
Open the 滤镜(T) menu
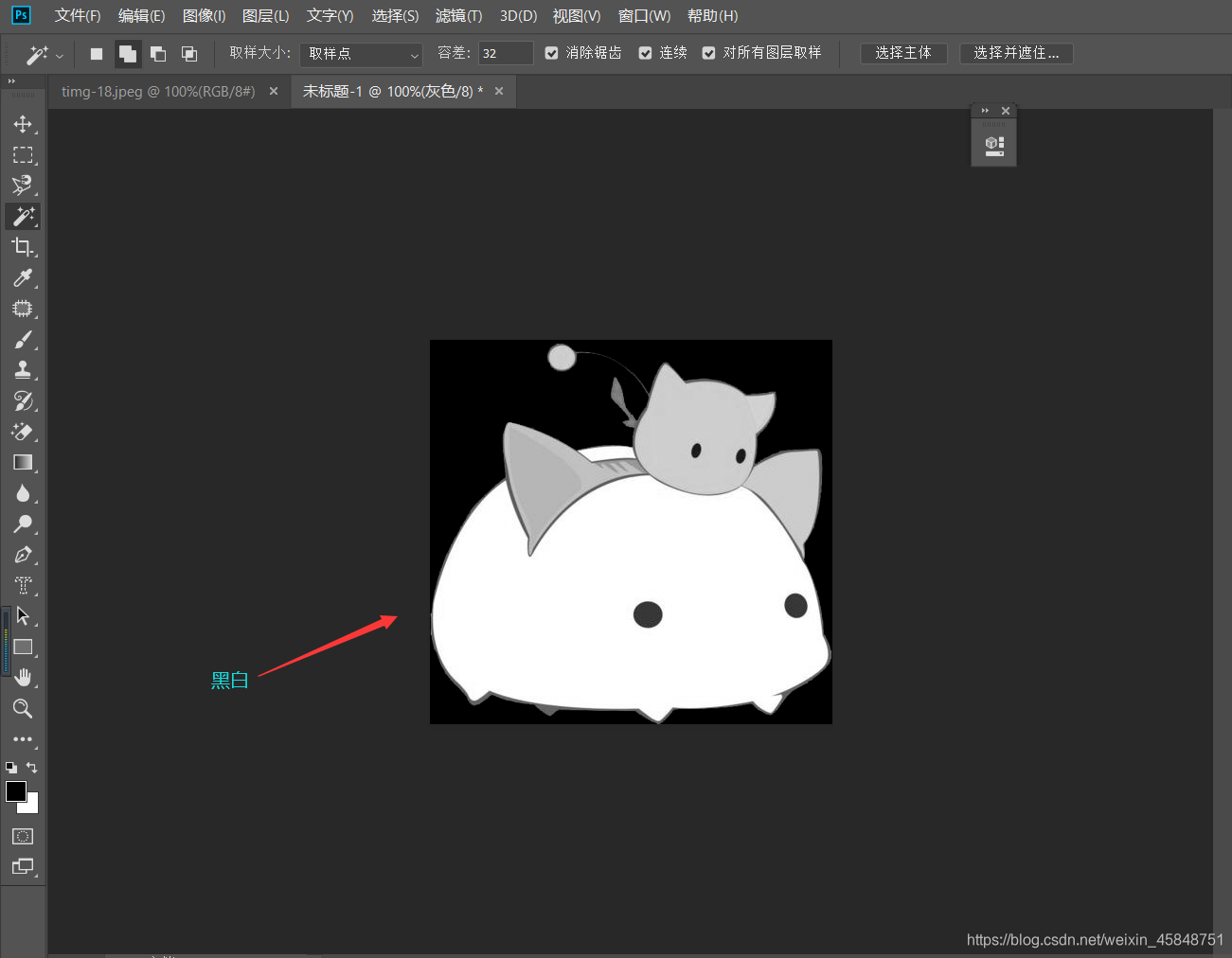coord(459,16)
